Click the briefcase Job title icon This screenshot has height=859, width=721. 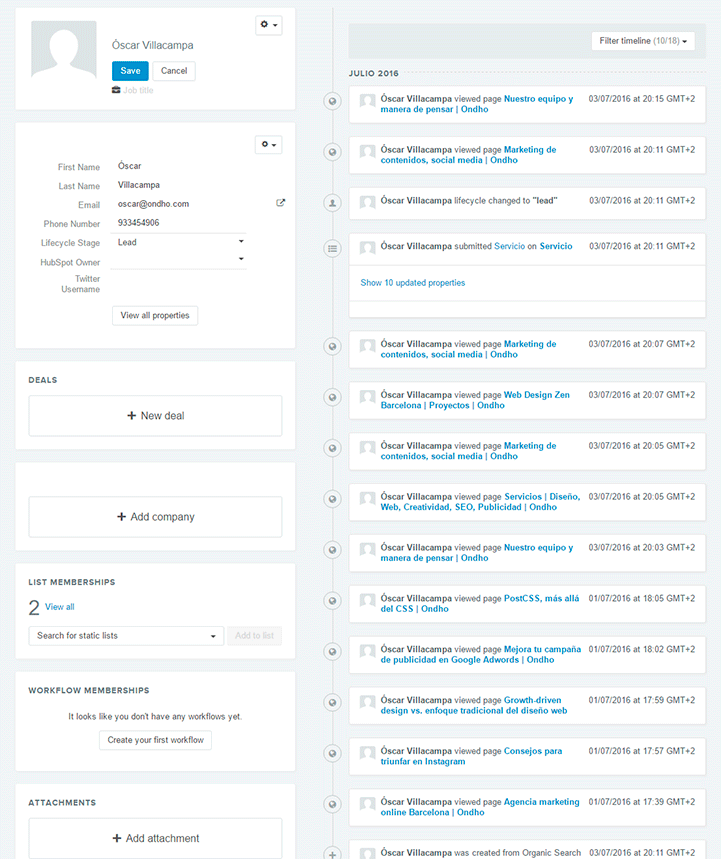(x=116, y=90)
